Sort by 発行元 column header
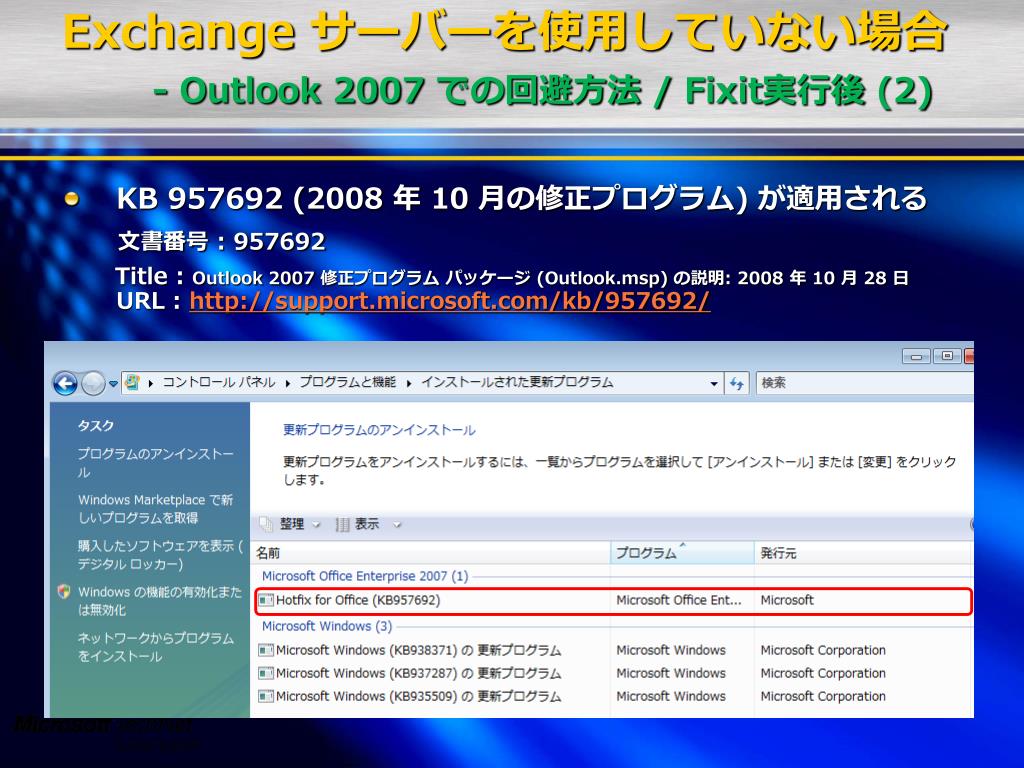1024x768 pixels. click(x=863, y=553)
